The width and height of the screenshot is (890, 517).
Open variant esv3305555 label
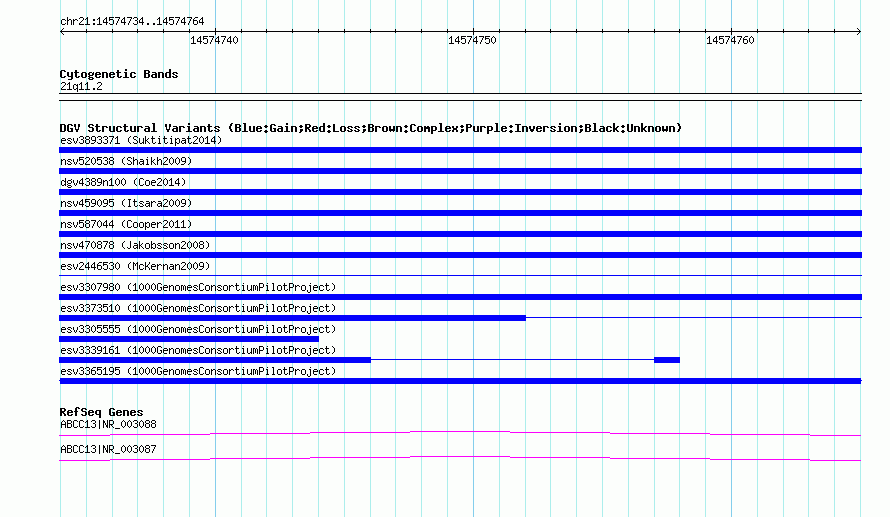pyautogui.click(x=198, y=329)
